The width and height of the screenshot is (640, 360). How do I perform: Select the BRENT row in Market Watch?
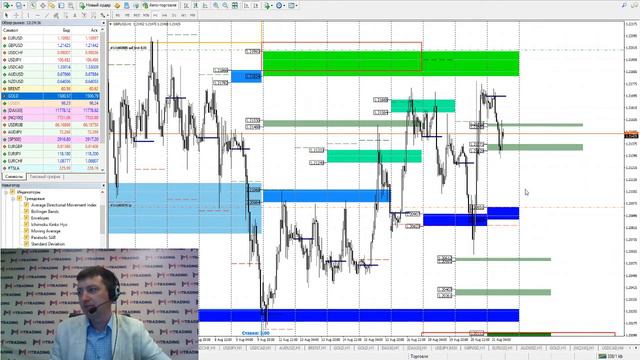click(51, 89)
